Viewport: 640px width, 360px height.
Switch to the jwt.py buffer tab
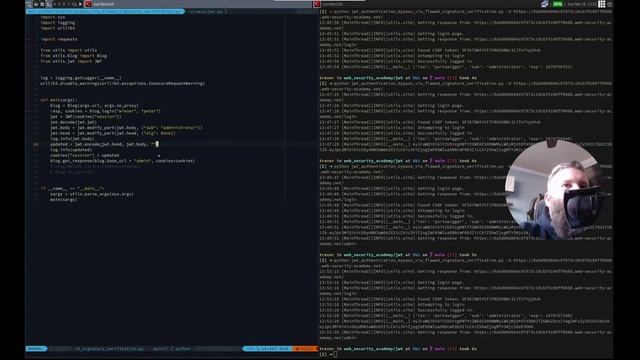[x=207, y=12]
